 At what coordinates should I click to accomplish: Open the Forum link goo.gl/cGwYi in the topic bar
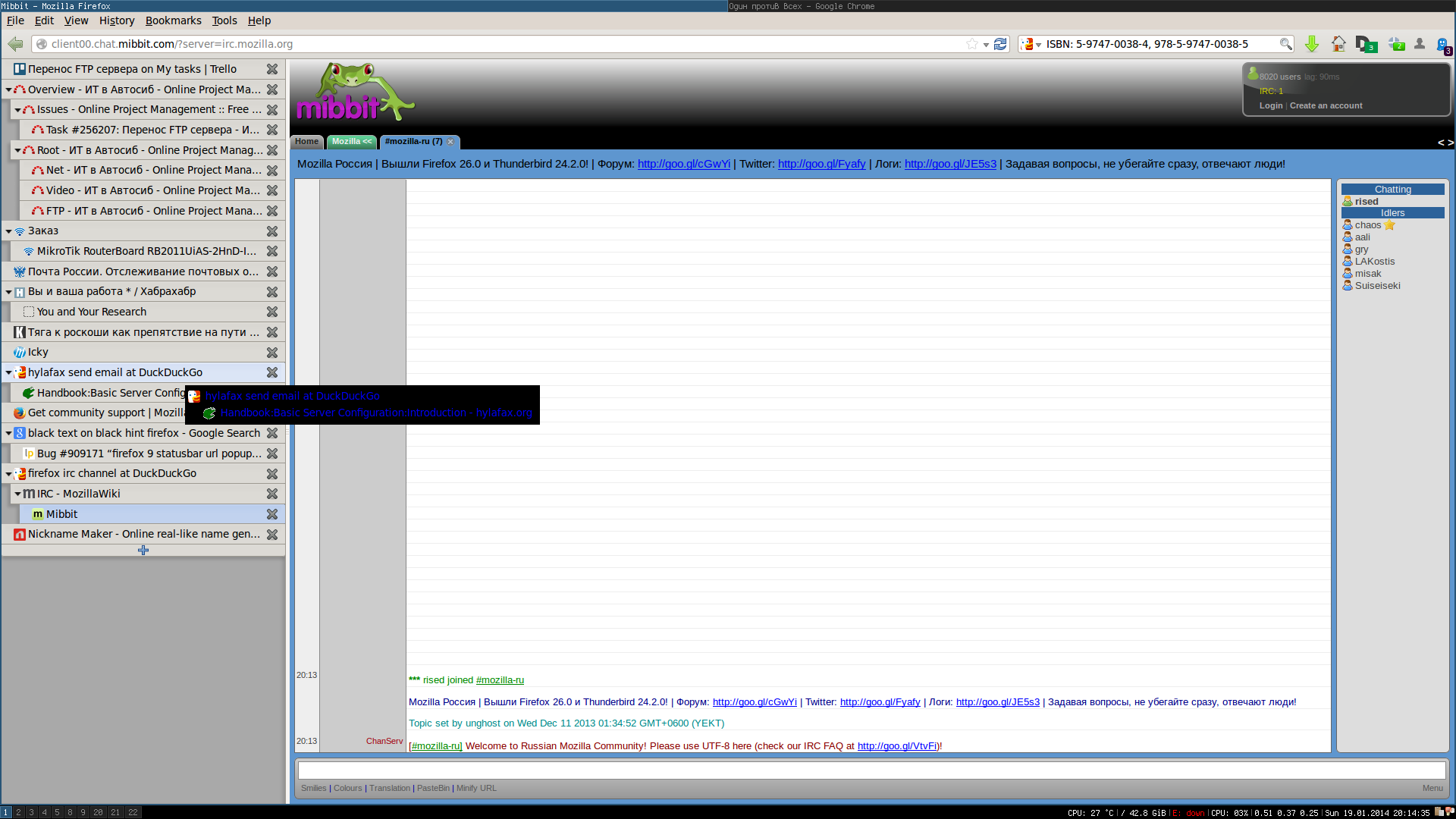point(684,164)
